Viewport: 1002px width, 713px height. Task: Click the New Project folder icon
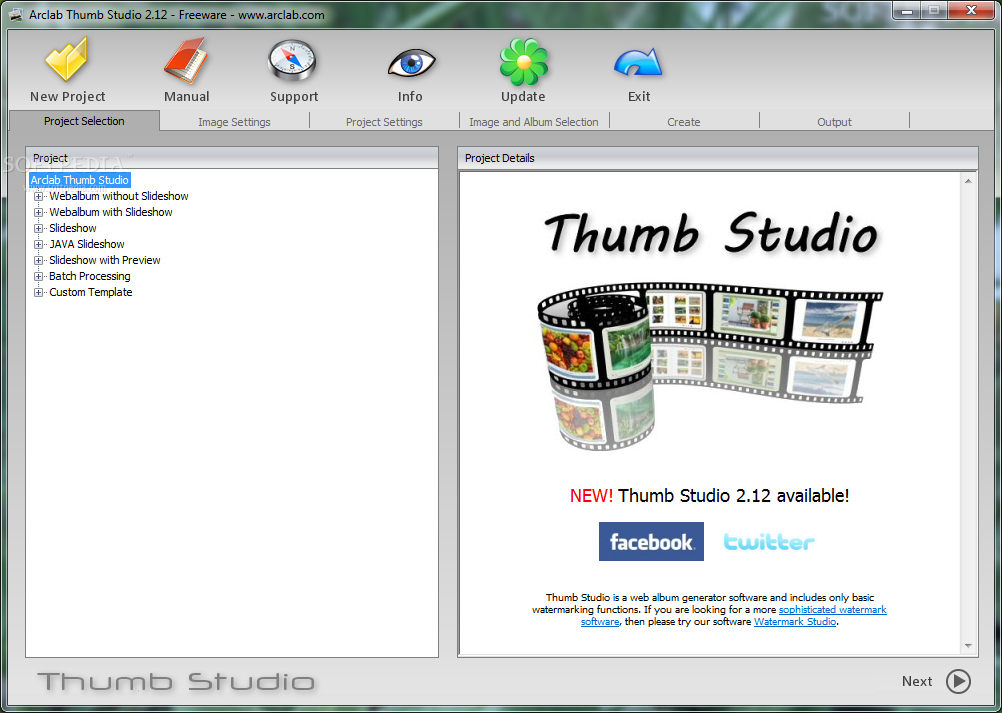click(66, 59)
